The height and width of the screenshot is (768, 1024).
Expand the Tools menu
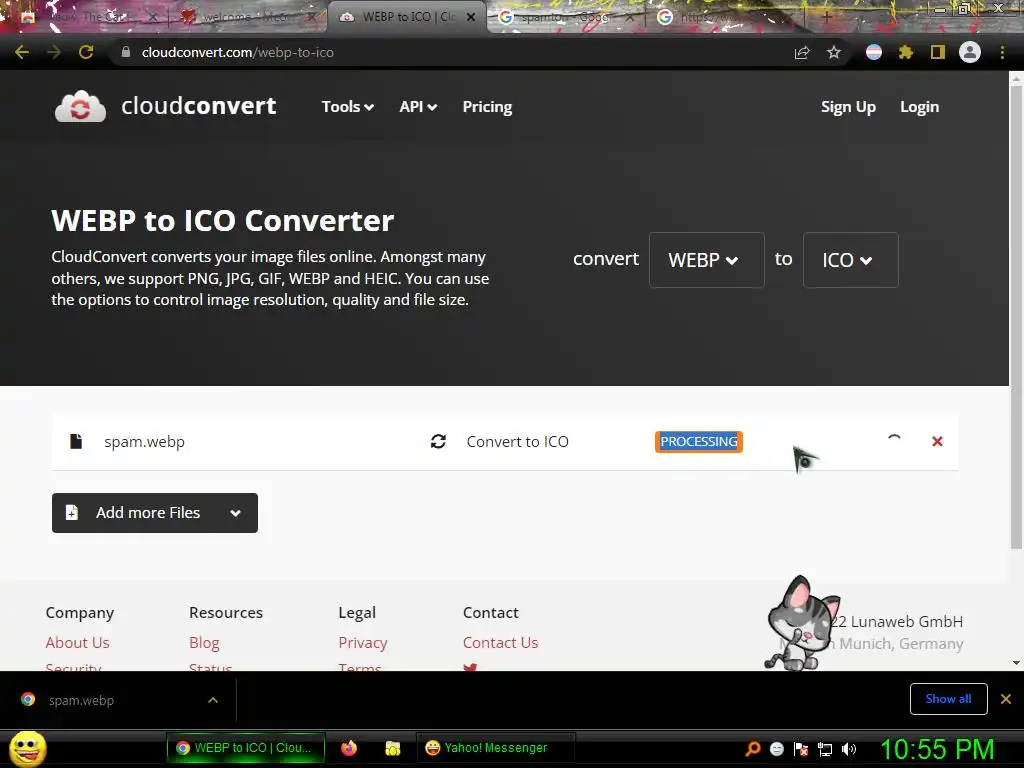click(x=347, y=106)
